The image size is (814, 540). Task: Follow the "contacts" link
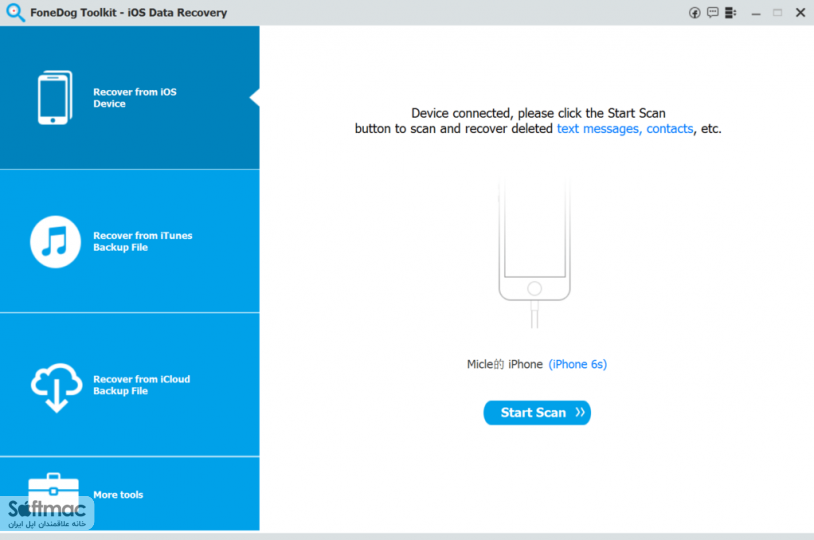tap(669, 129)
